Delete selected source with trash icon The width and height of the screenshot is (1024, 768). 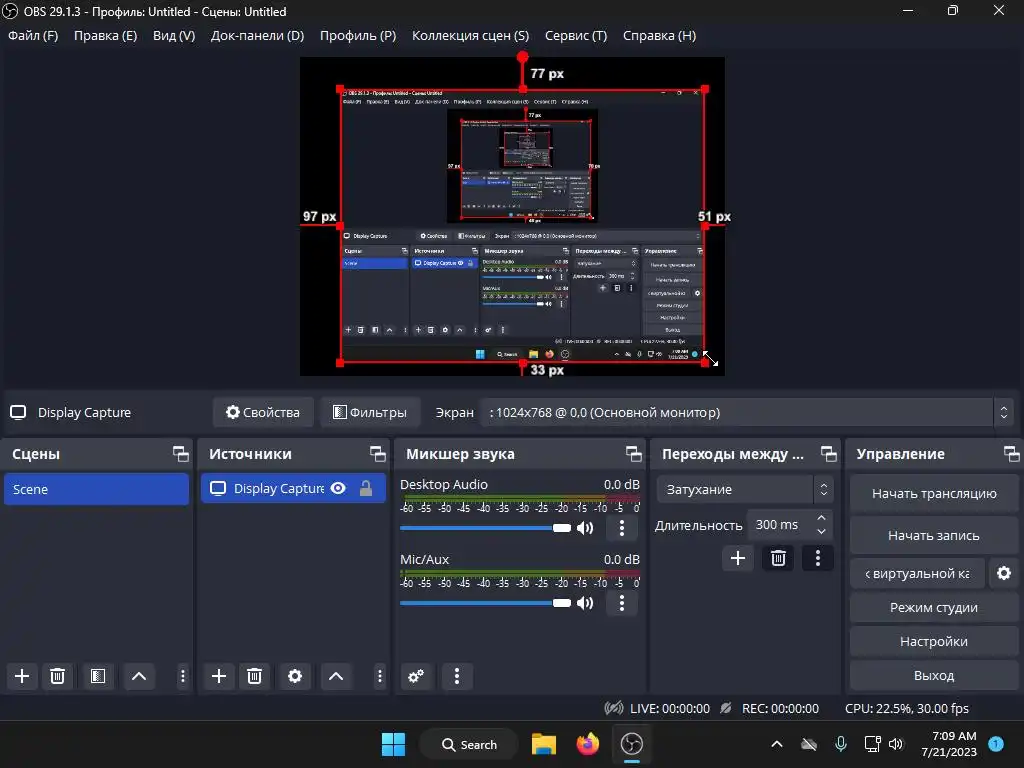(255, 676)
